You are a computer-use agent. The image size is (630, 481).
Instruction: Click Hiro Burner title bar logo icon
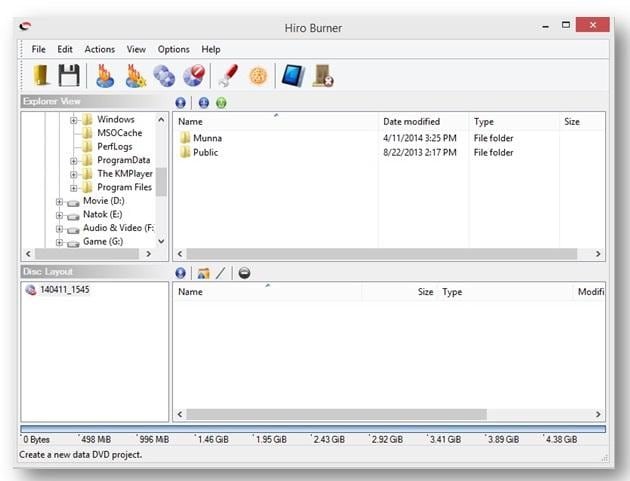tap(25, 27)
